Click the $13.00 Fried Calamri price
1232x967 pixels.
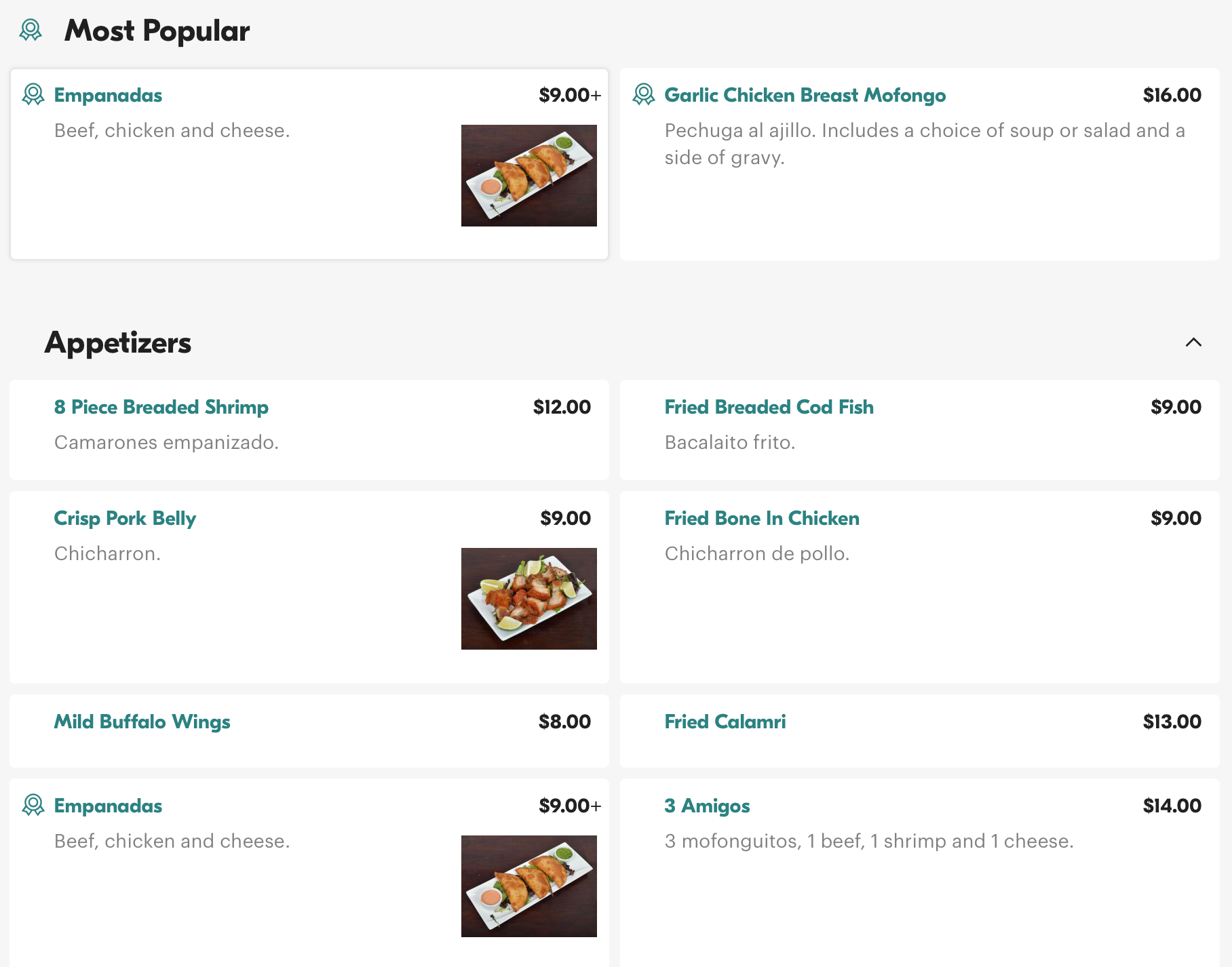coord(1172,722)
